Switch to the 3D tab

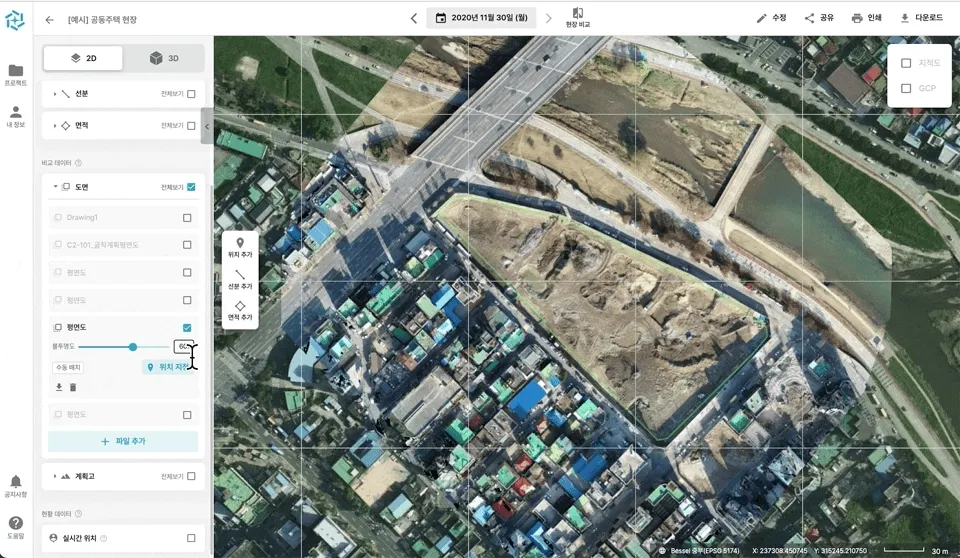point(163,58)
